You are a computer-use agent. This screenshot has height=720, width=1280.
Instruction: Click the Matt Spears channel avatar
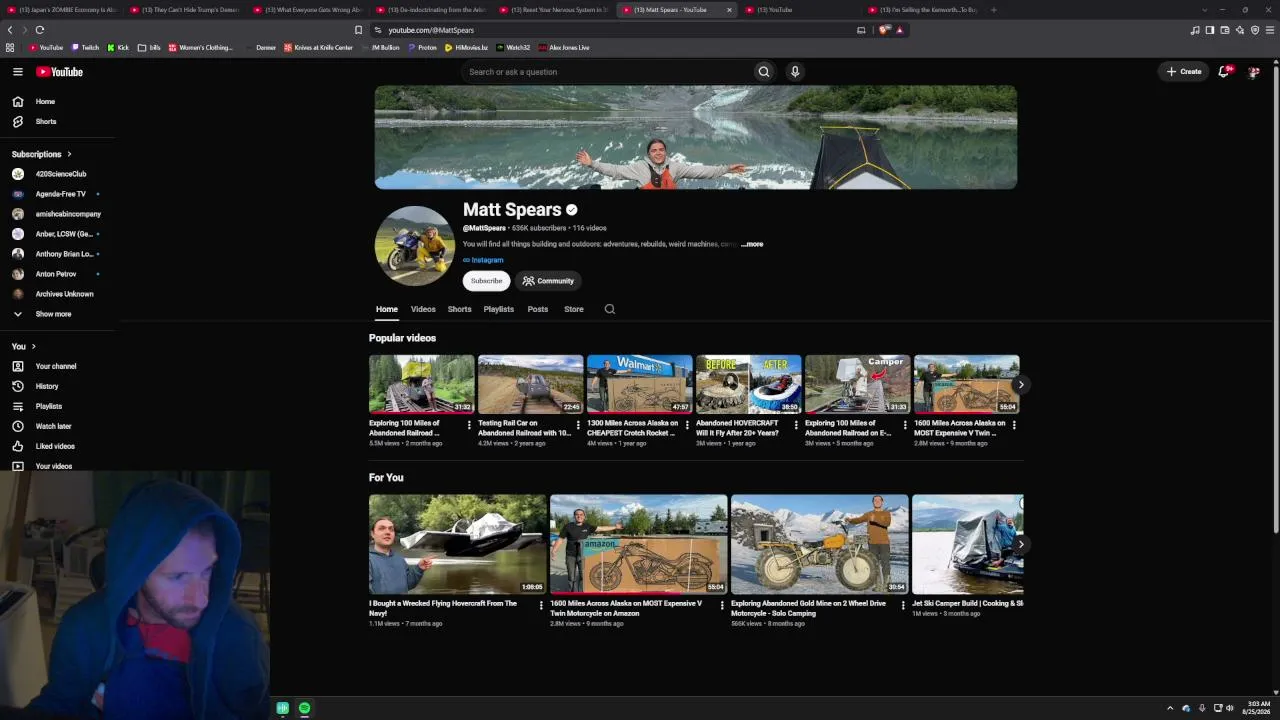click(x=415, y=246)
